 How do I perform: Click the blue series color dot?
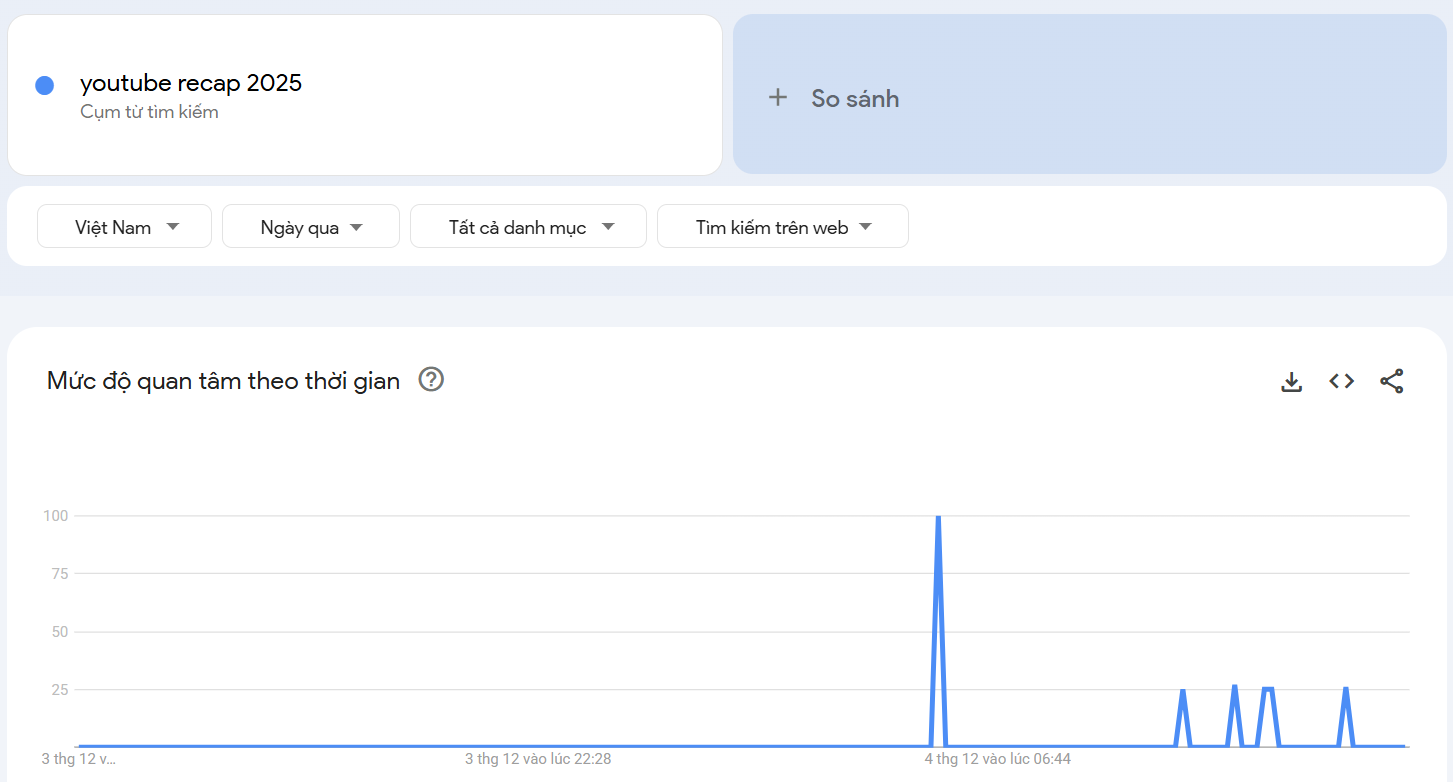pos(44,85)
